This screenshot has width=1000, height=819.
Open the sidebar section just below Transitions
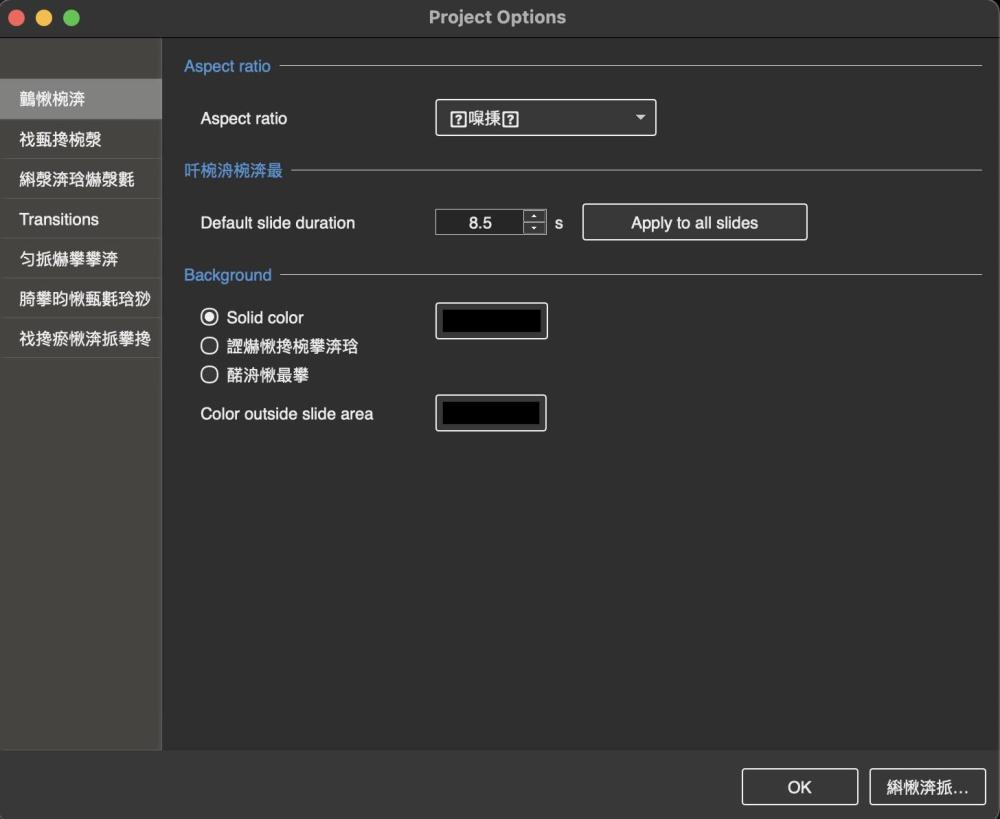pyautogui.click(x=80, y=259)
